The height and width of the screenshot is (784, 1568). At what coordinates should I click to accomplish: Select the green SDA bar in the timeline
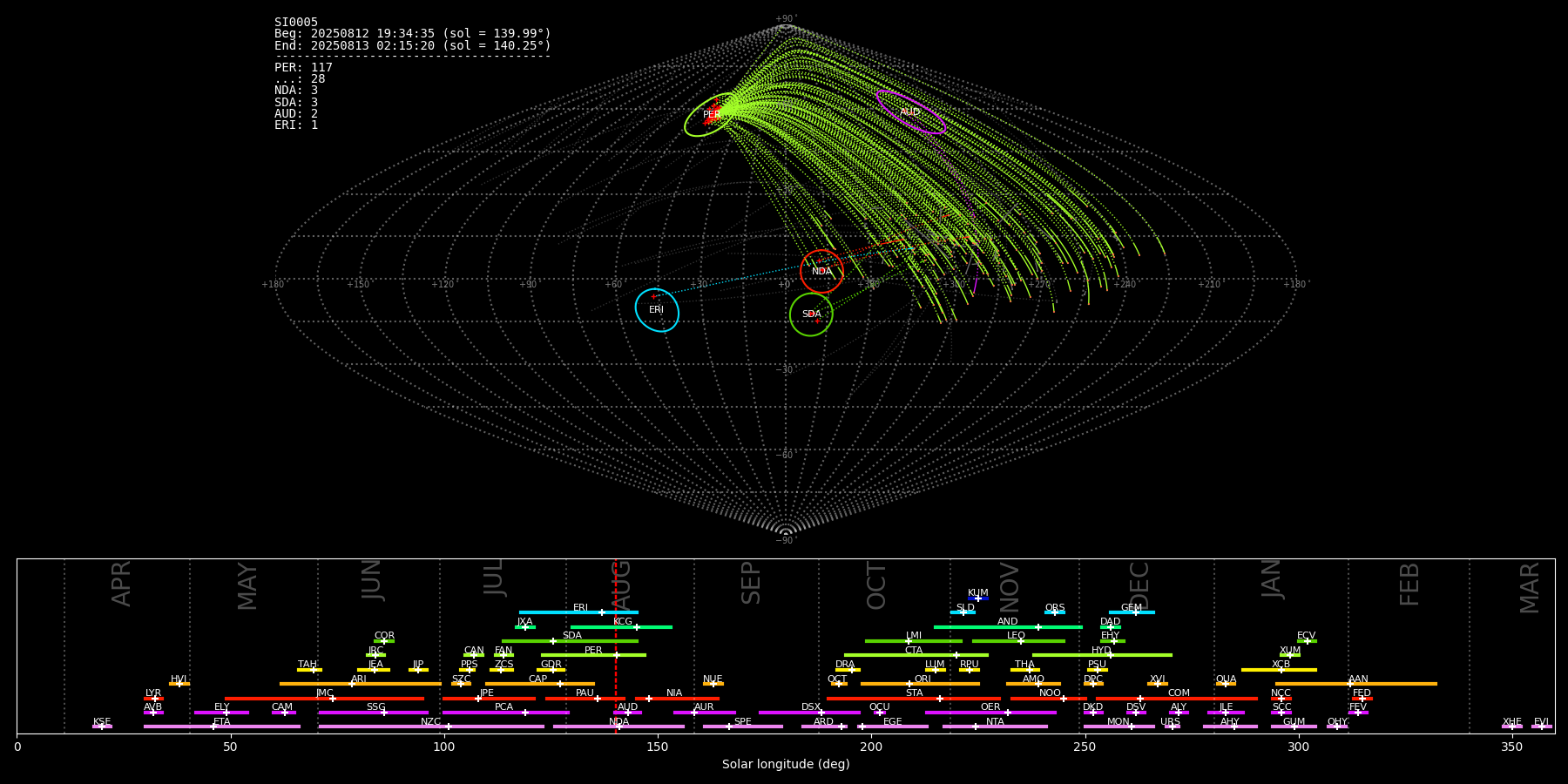pyautogui.click(x=571, y=641)
